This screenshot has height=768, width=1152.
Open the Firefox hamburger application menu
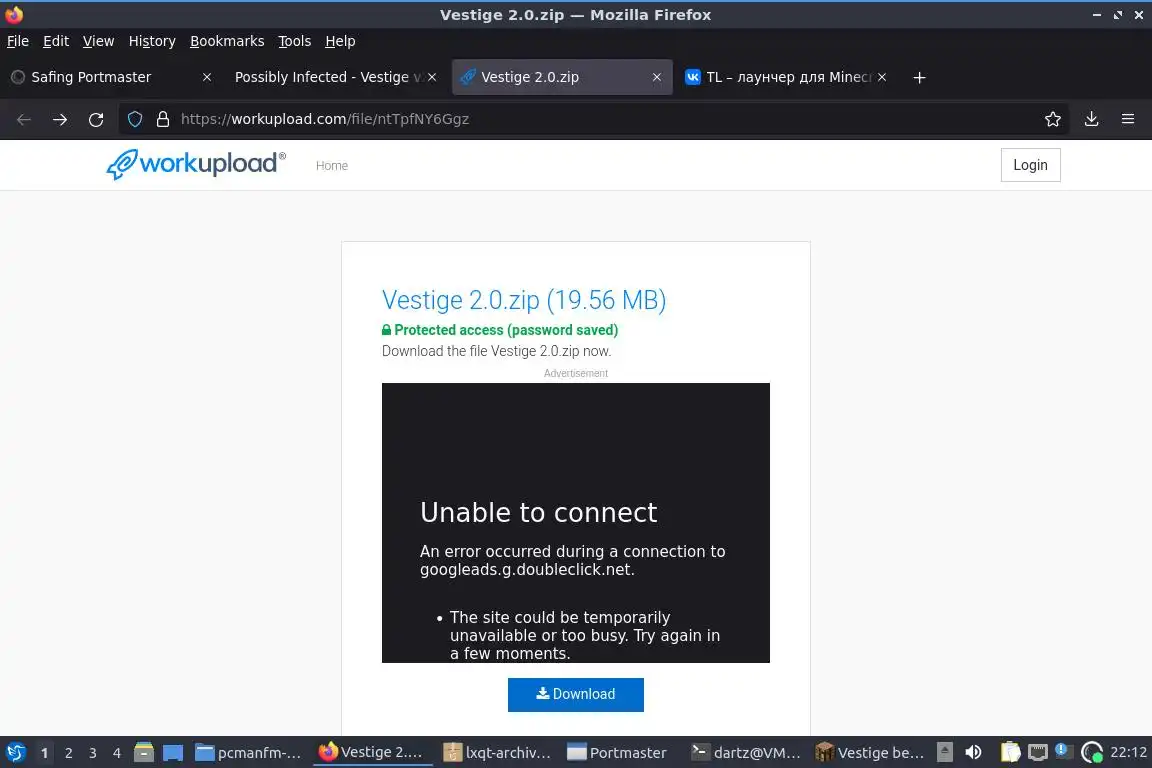(x=1128, y=119)
